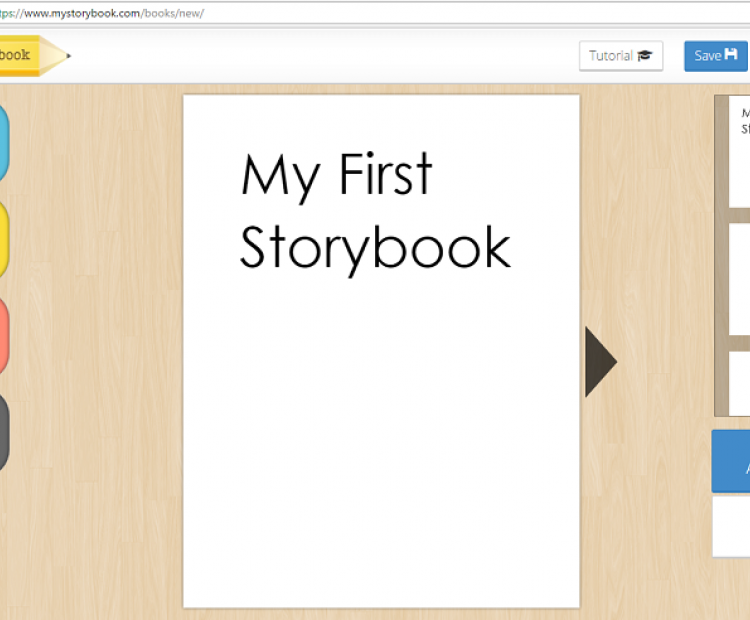Viewport: 750px width, 620px height.
Task: Select the dark gray tool tab
Action: point(4,432)
